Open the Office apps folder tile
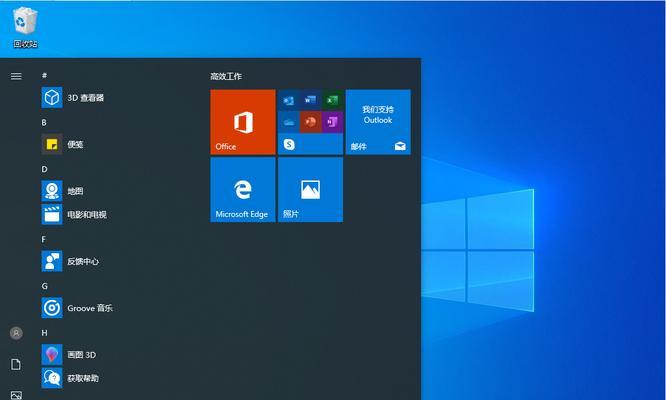Viewport: 666px width, 400px height. click(x=310, y=121)
